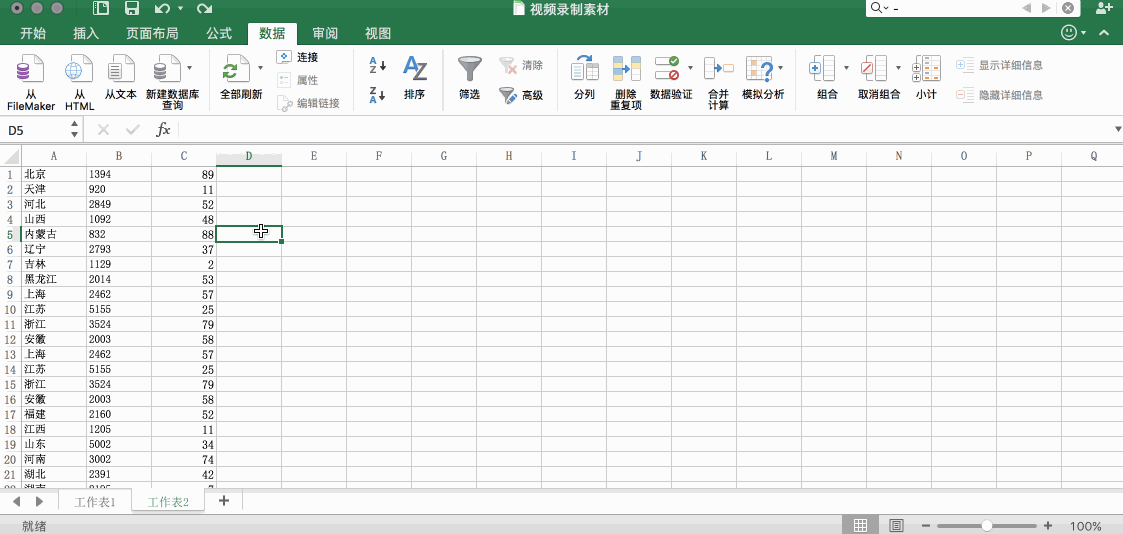Sort ascending A to Z
This screenshot has width=1123, height=534.
[x=377, y=66]
